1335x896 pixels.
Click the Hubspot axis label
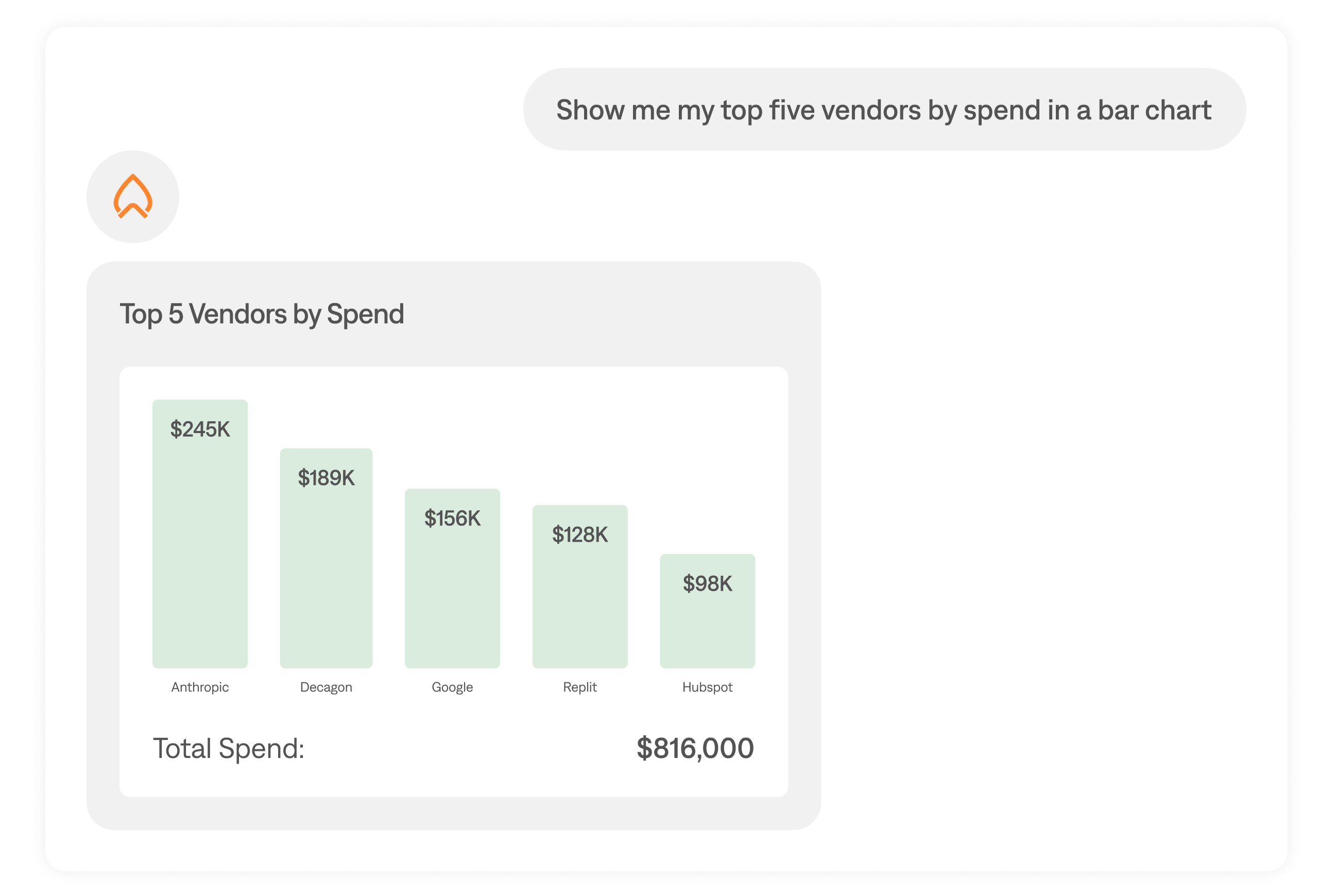707,687
